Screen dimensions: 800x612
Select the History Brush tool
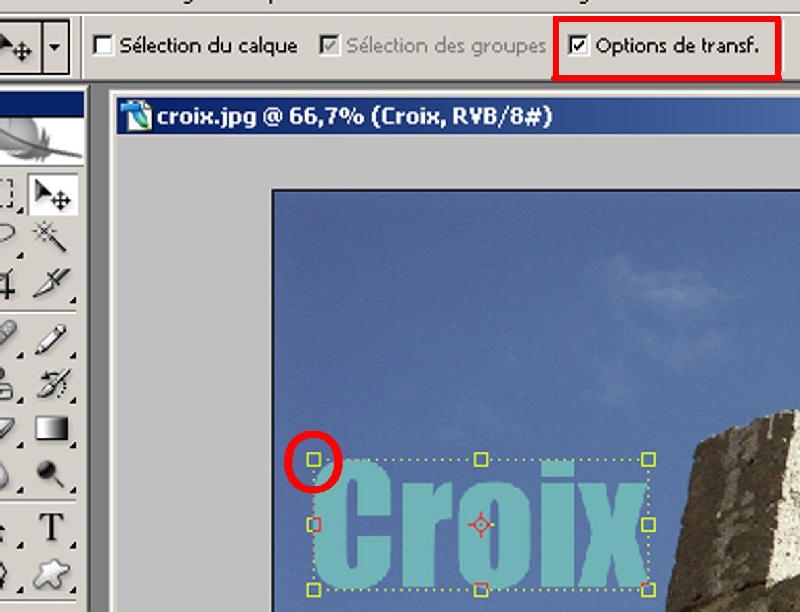(53, 384)
